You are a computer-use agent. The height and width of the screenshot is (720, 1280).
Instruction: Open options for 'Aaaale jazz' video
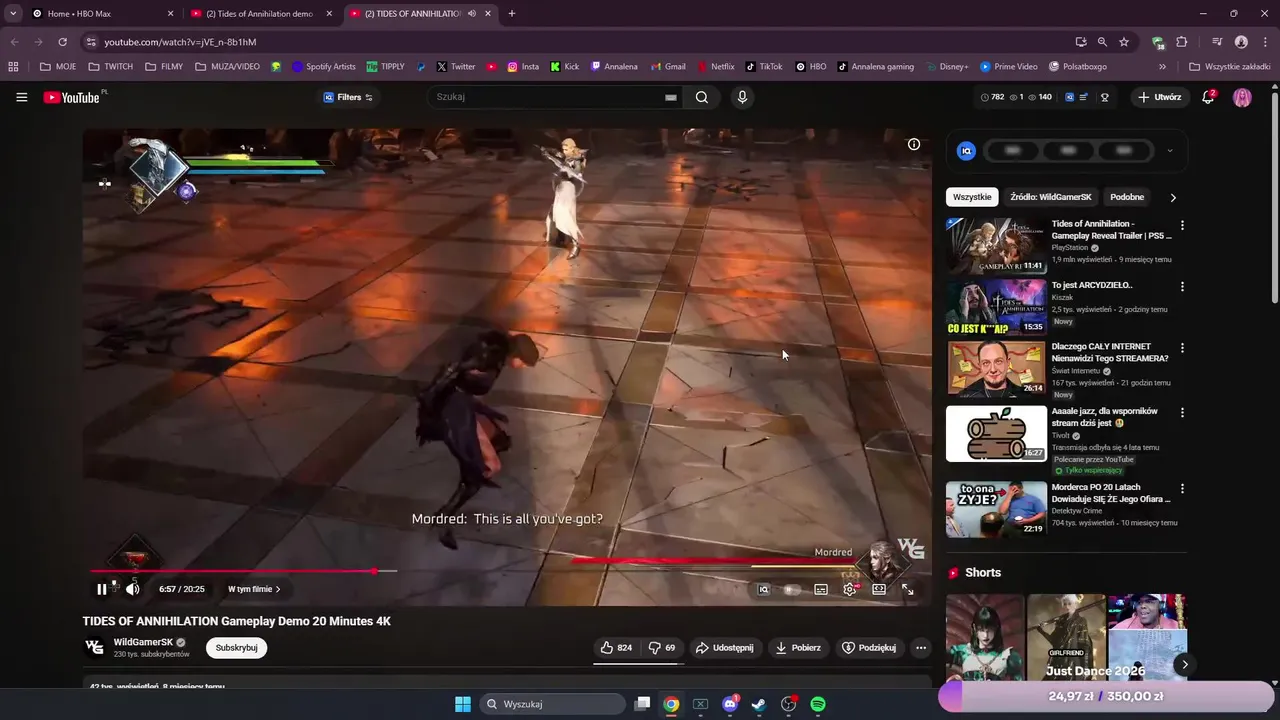click(1182, 412)
